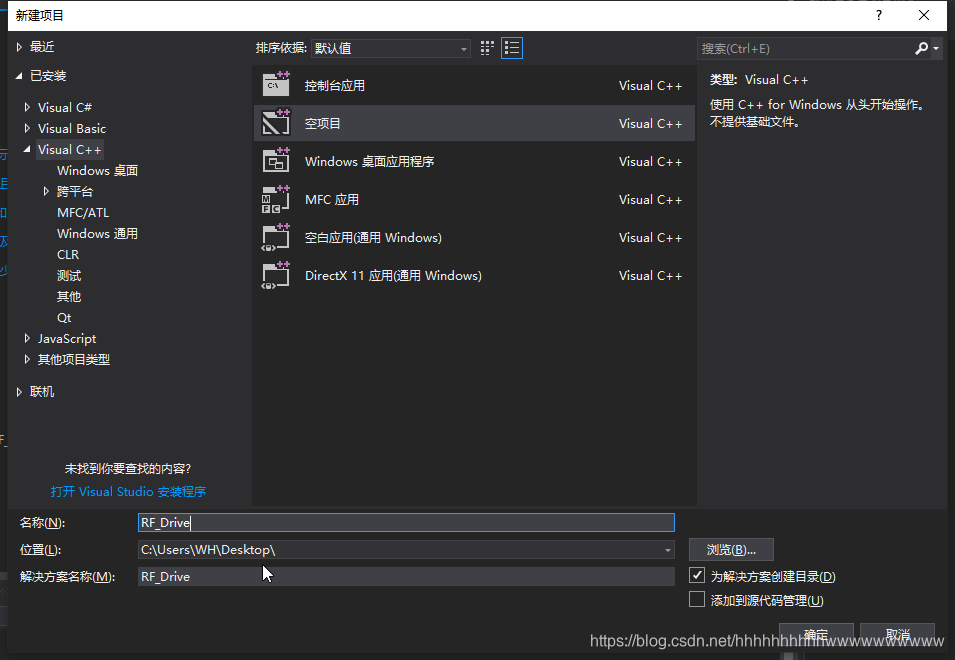955x660 pixels.
Task: Open the help question mark button
Action: point(878,15)
